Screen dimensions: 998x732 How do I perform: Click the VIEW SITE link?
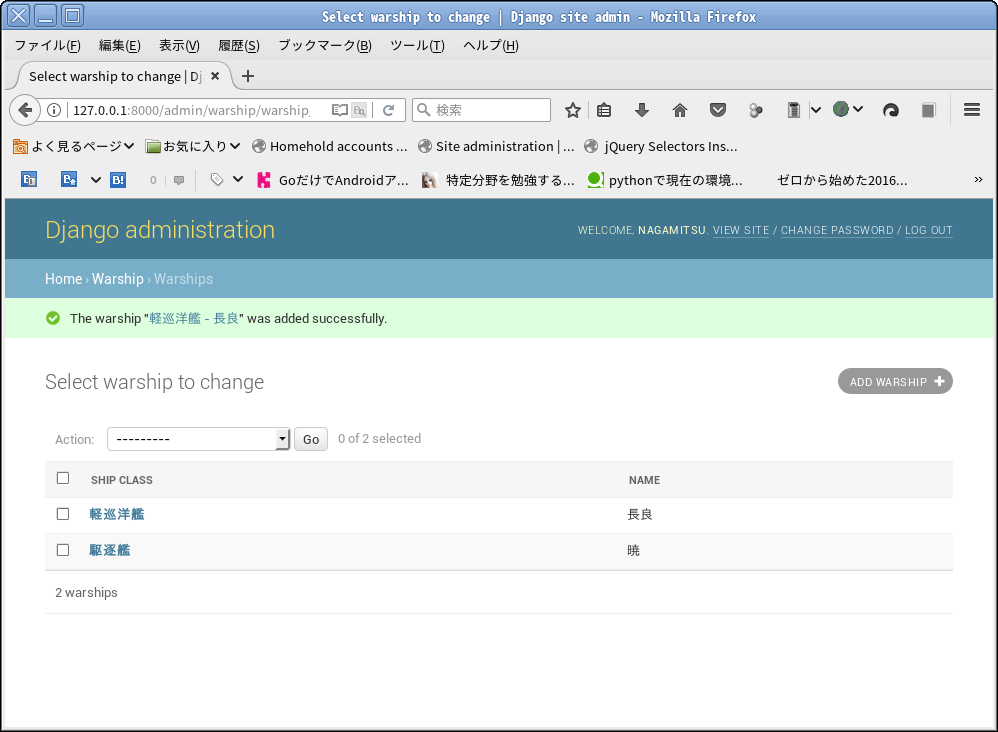click(x=741, y=230)
